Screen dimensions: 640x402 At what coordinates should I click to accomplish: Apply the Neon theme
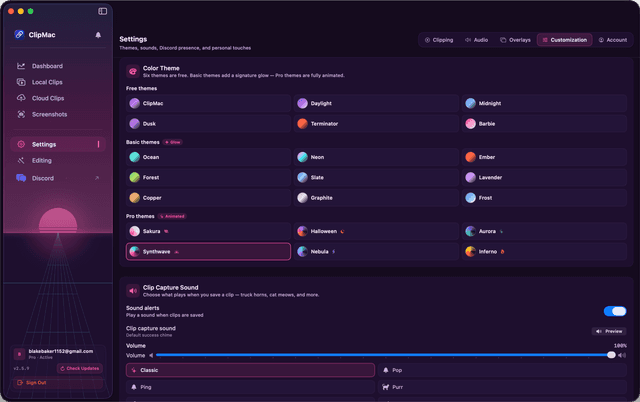point(376,157)
